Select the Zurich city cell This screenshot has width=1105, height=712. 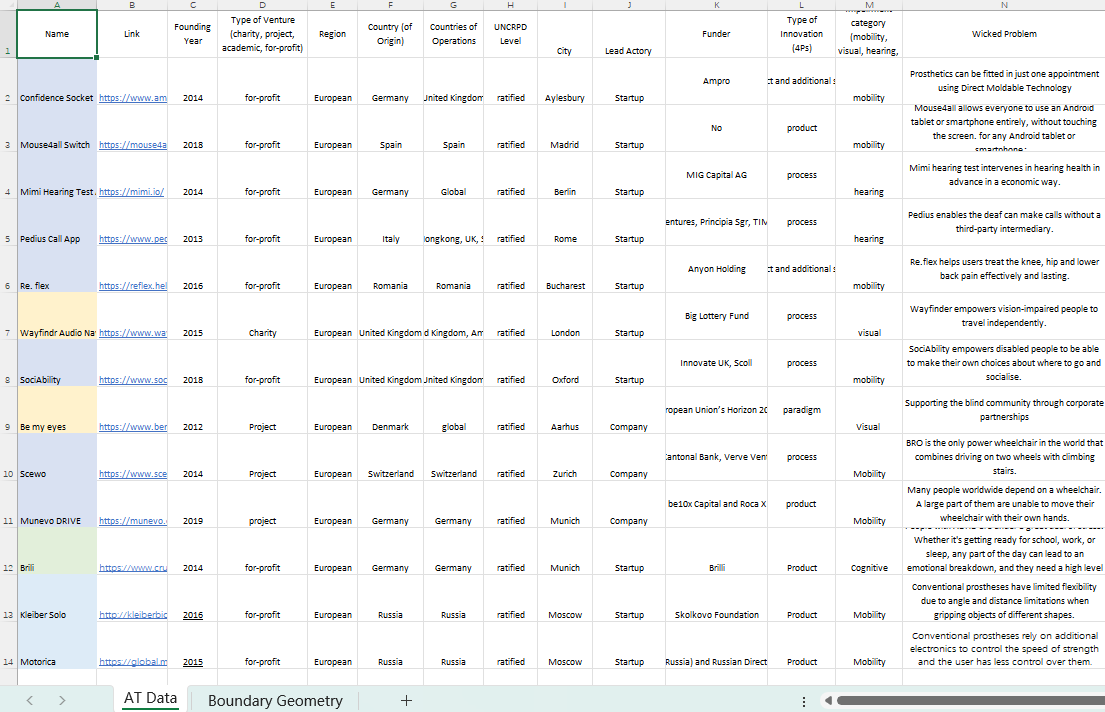coord(564,458)
